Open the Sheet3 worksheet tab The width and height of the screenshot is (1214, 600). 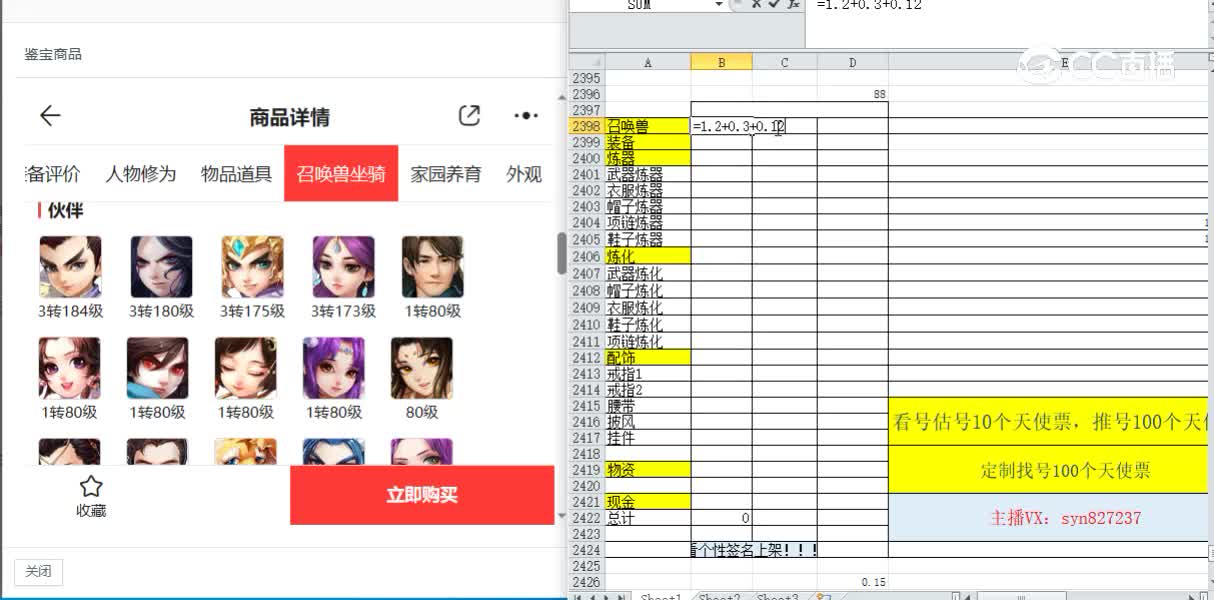click(x=777, y=596)
